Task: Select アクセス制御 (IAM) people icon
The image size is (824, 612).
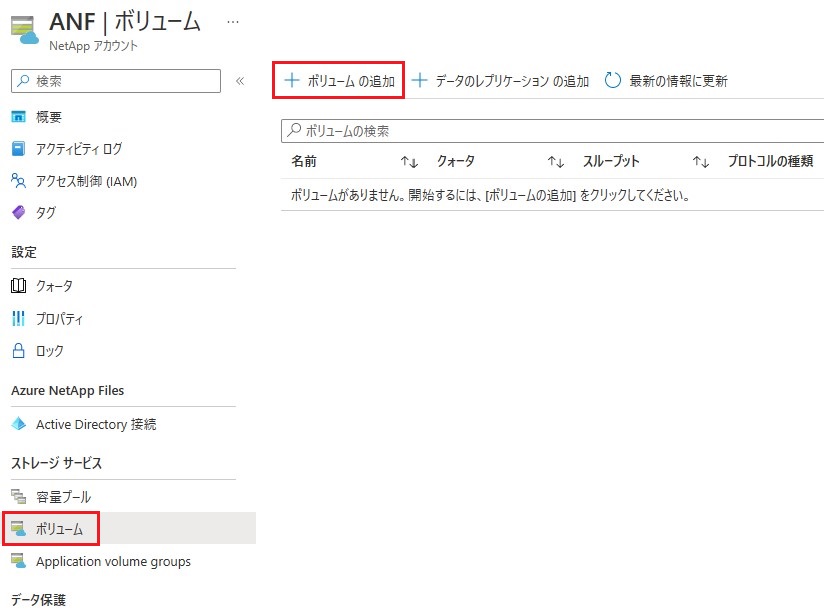Action: pyautogui.click(x=18, y=181)
